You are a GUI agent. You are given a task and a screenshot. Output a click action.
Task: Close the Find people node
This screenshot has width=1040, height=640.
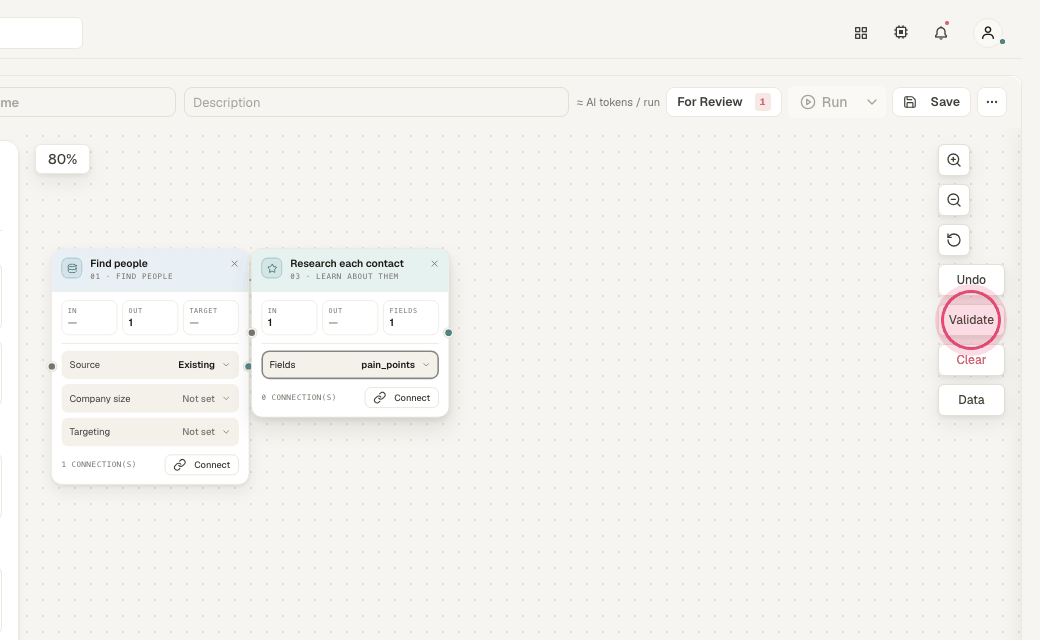tap(234, 264)
